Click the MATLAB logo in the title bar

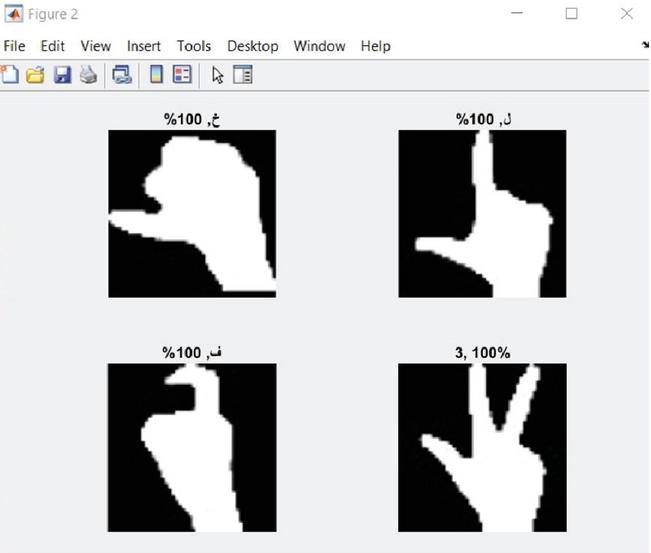point(13,15)
